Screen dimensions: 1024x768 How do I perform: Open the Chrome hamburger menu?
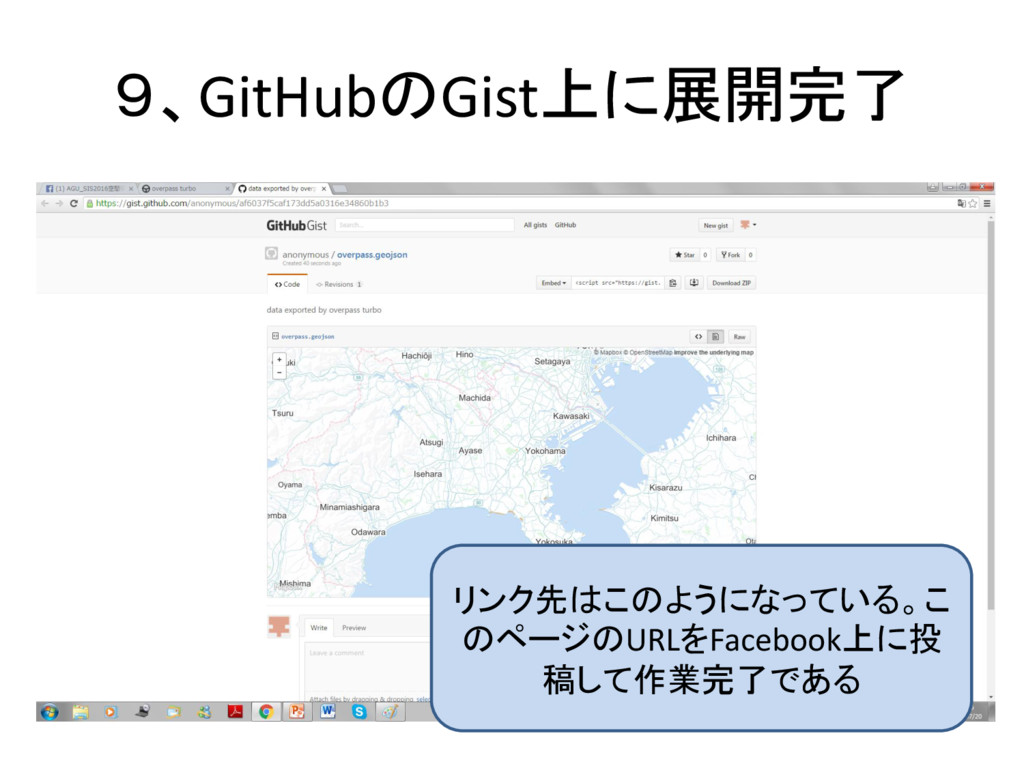pos(987,204)
